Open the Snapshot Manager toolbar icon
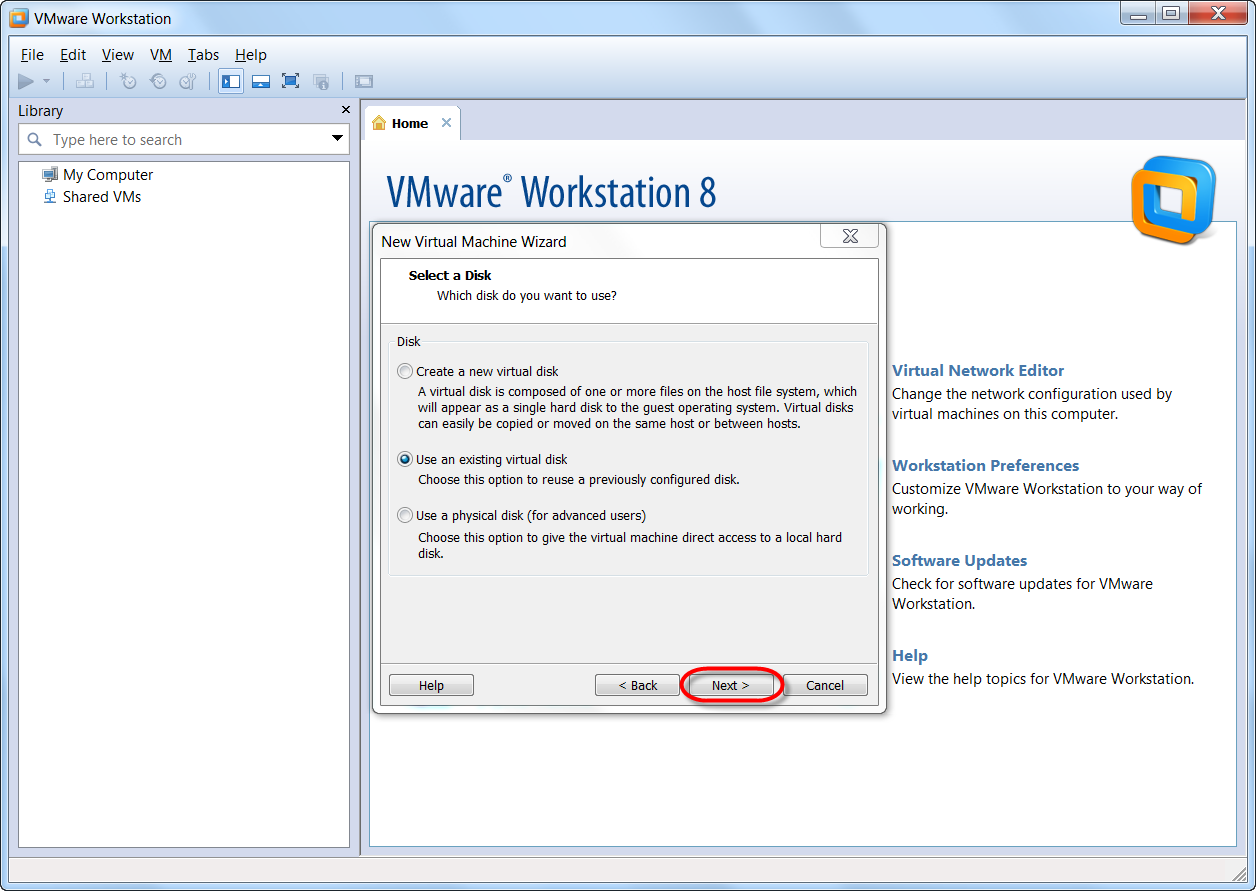This screenshot has height=891, width=1256. click(188, 82)
